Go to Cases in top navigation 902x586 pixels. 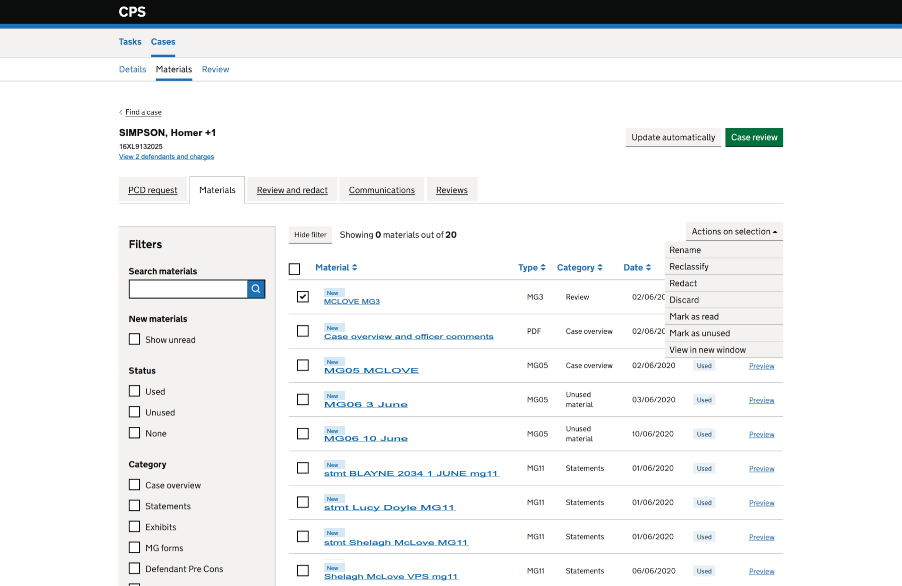coord(163,42)
